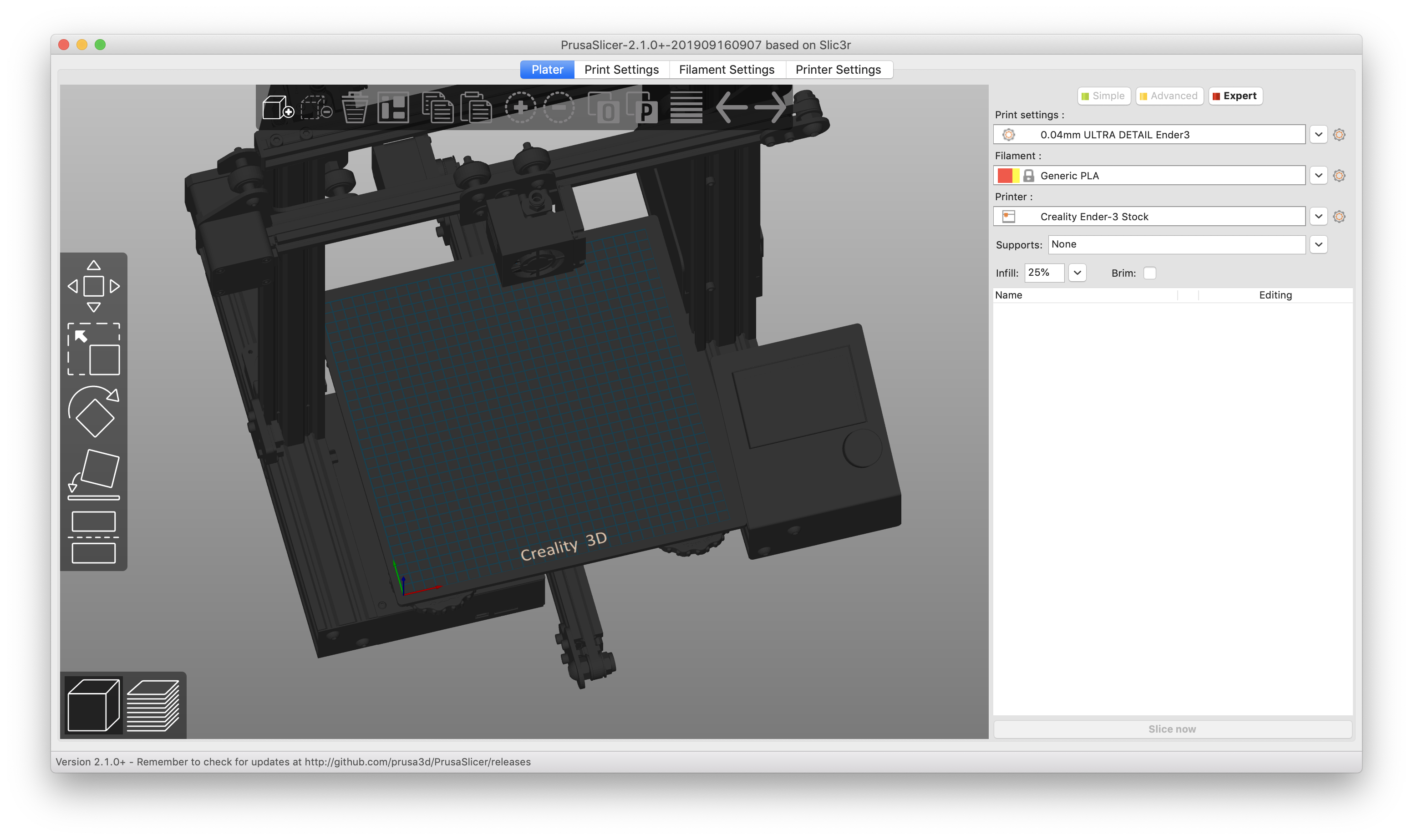Select the Move gizmo tool
Image resolution: width=1413 pixels, height=840 pixels.
(93, 286)
